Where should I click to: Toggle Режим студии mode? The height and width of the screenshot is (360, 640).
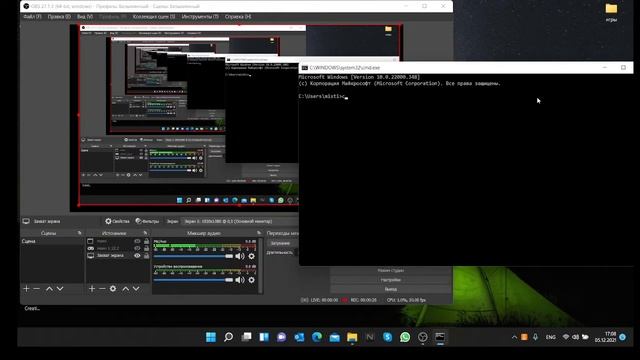pos(391,271)
